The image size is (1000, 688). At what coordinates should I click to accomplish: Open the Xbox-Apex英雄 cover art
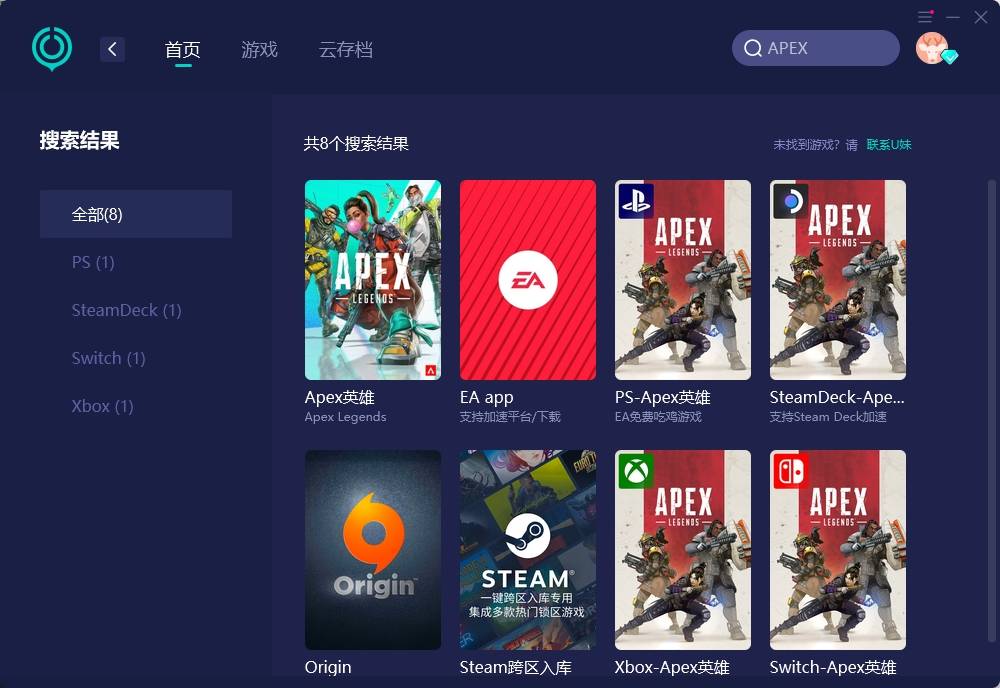683,550
